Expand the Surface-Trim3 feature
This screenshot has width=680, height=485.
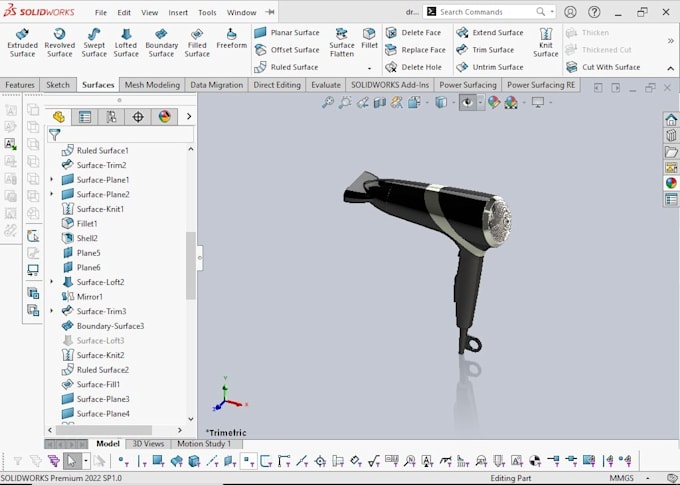point(52,311)
